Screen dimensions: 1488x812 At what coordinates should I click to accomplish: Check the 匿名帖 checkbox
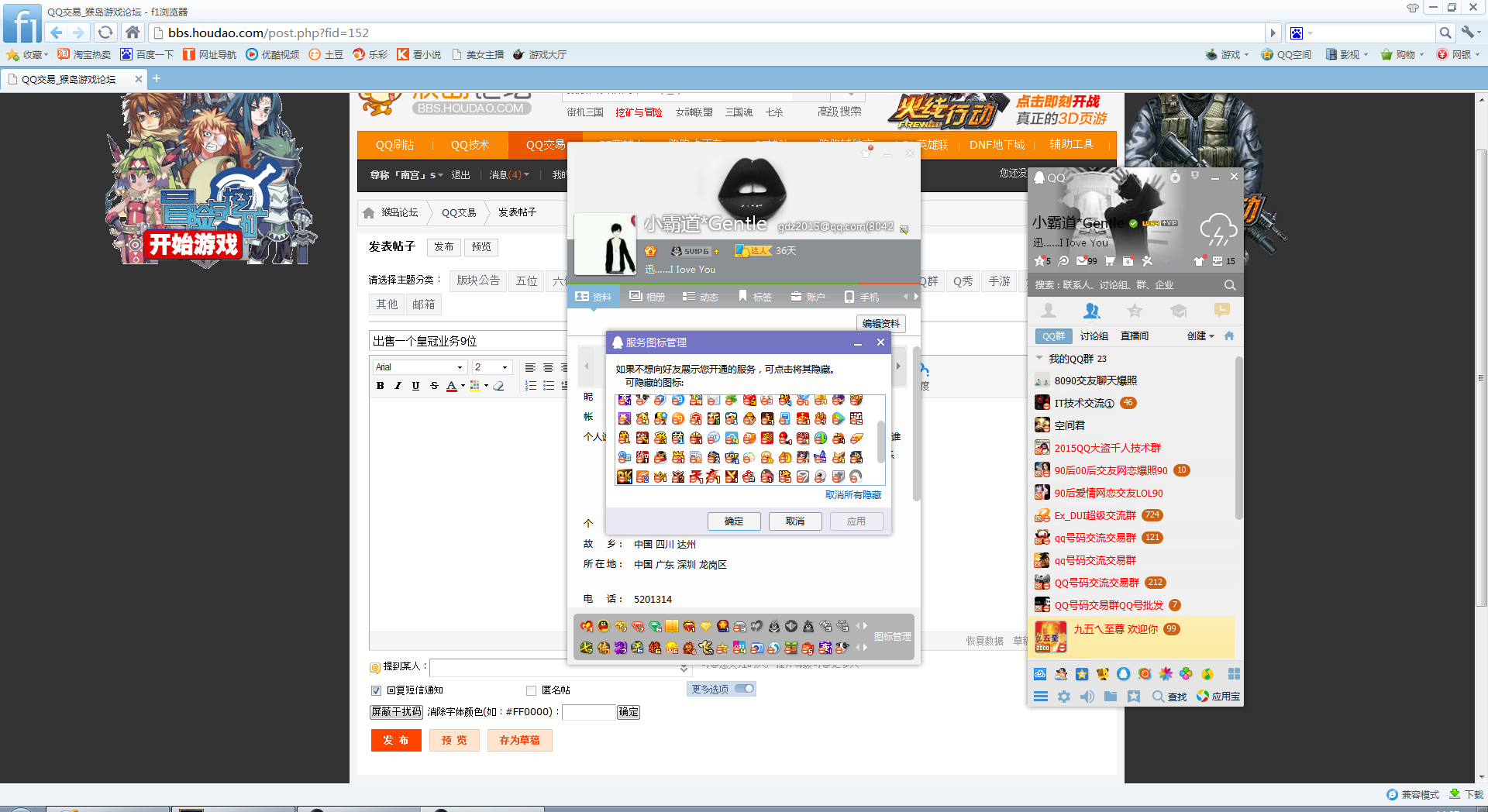tap(531, 690)
